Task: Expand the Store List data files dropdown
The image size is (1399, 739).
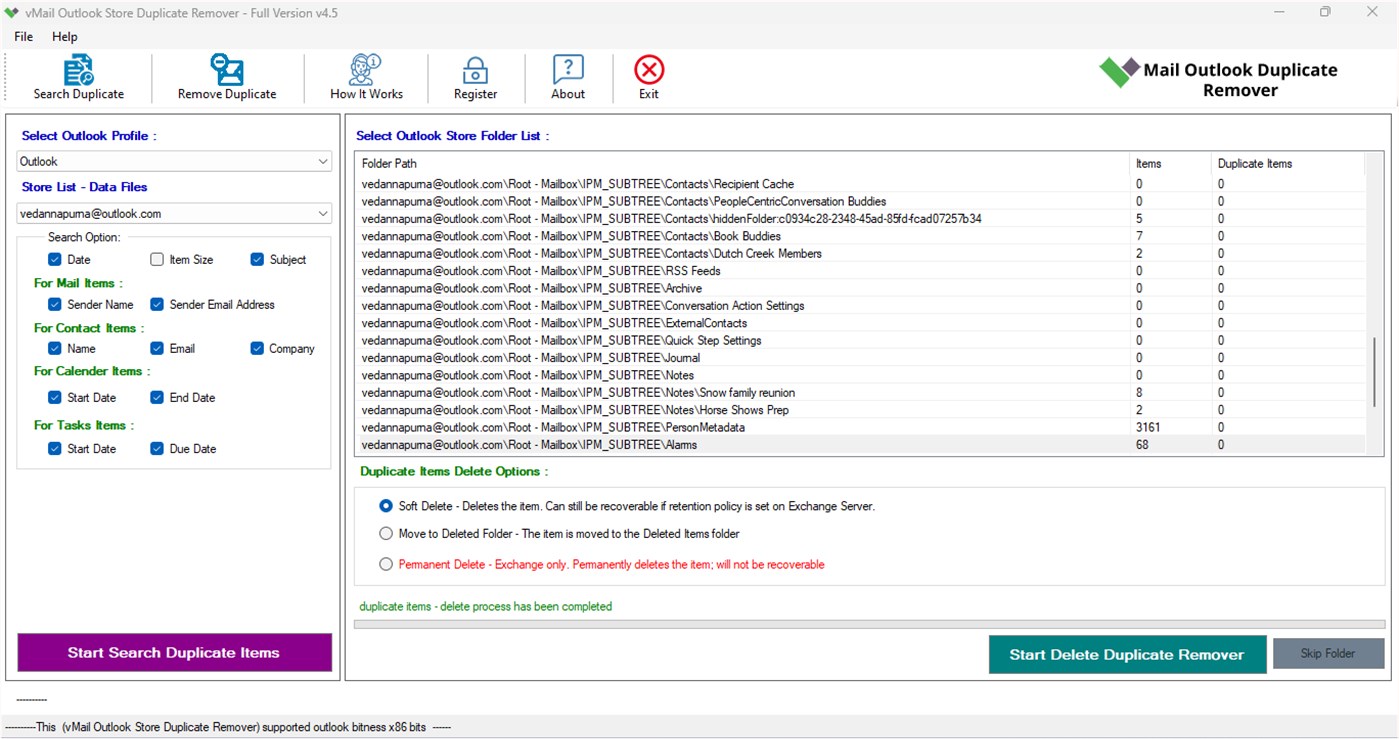Action: coord(324,213)
